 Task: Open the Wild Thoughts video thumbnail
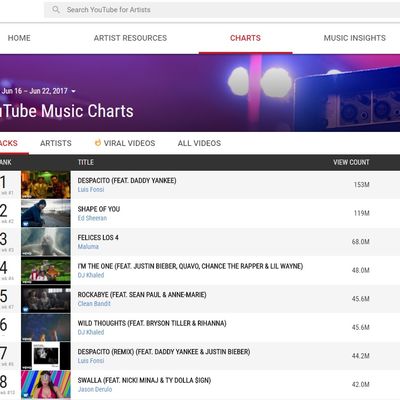pyautogui.click(x=46, y=328)
